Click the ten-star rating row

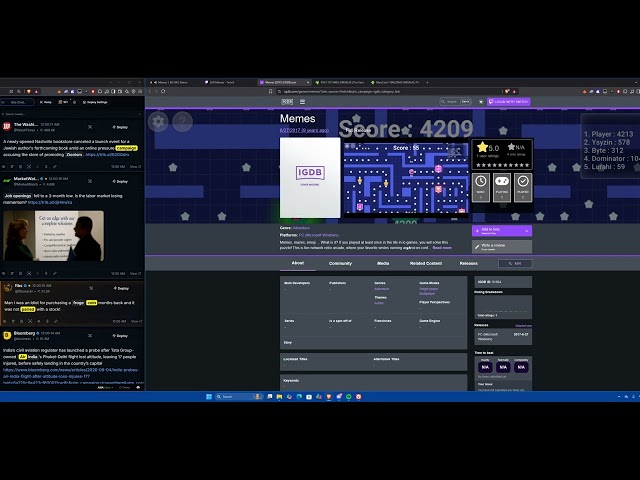502,165
